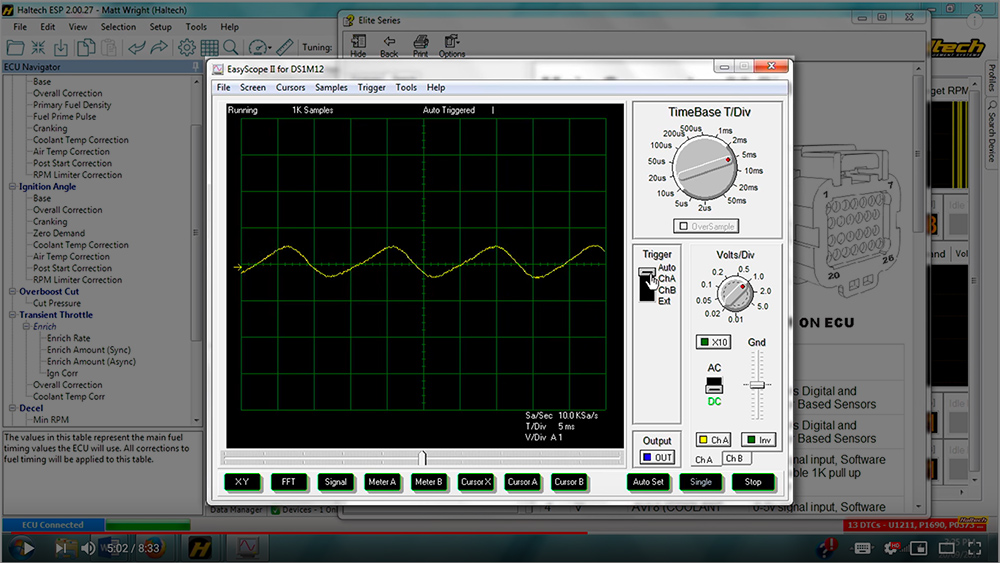1000x563 pixels.
Task: Collapse the Overboost Cut tree node
Action: (12, 291)
